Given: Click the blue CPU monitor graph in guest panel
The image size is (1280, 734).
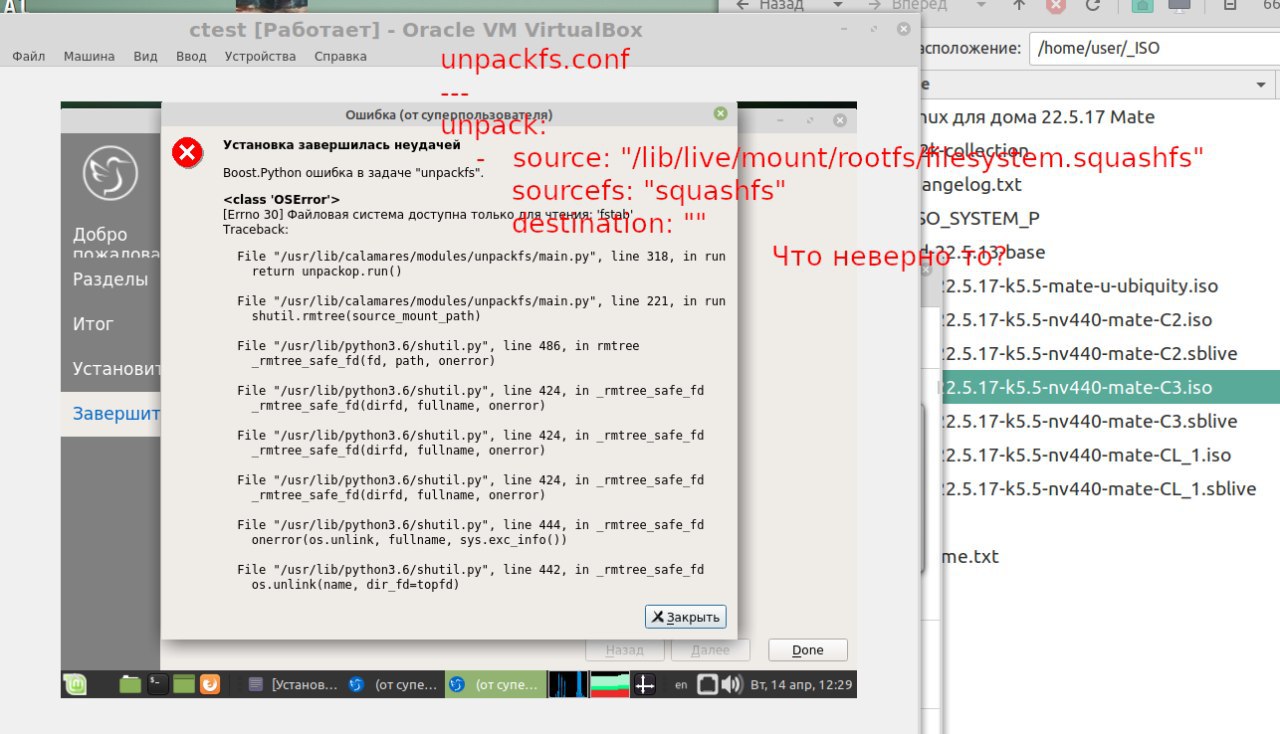Looking at the screenshot, I should pos(569,685).
